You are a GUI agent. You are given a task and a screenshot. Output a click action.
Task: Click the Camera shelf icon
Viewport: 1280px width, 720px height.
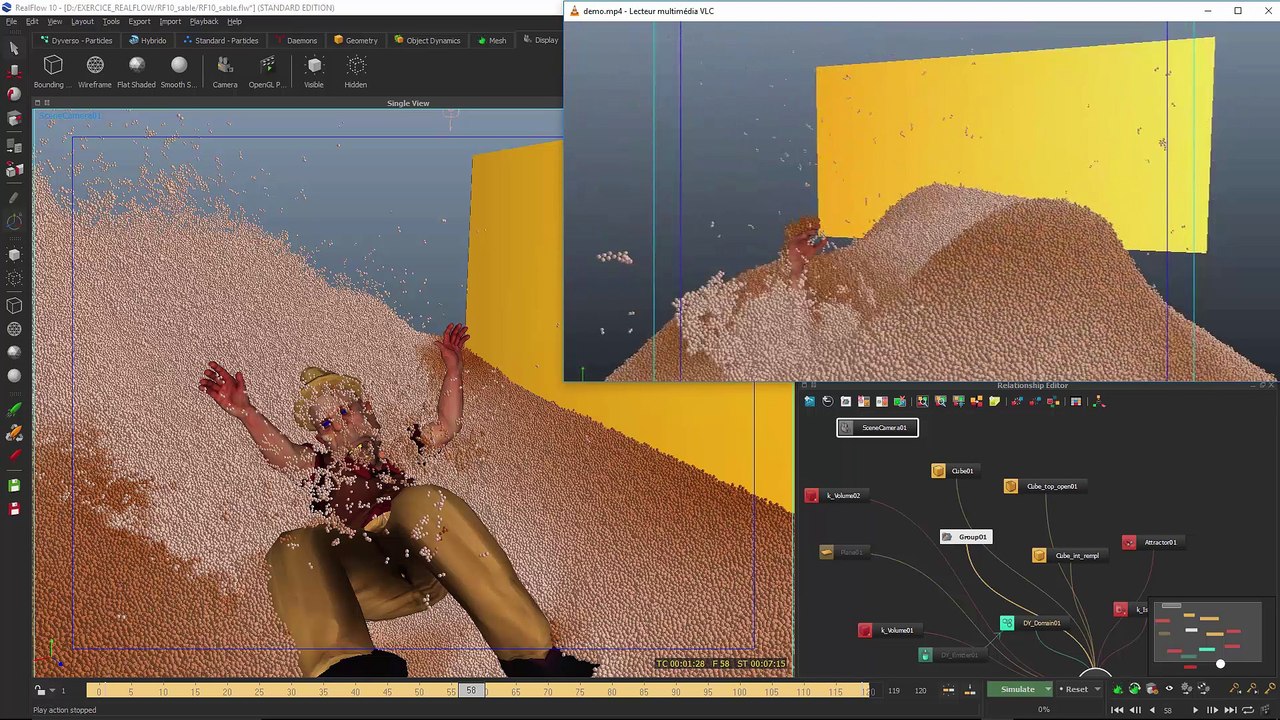(225, 72)
